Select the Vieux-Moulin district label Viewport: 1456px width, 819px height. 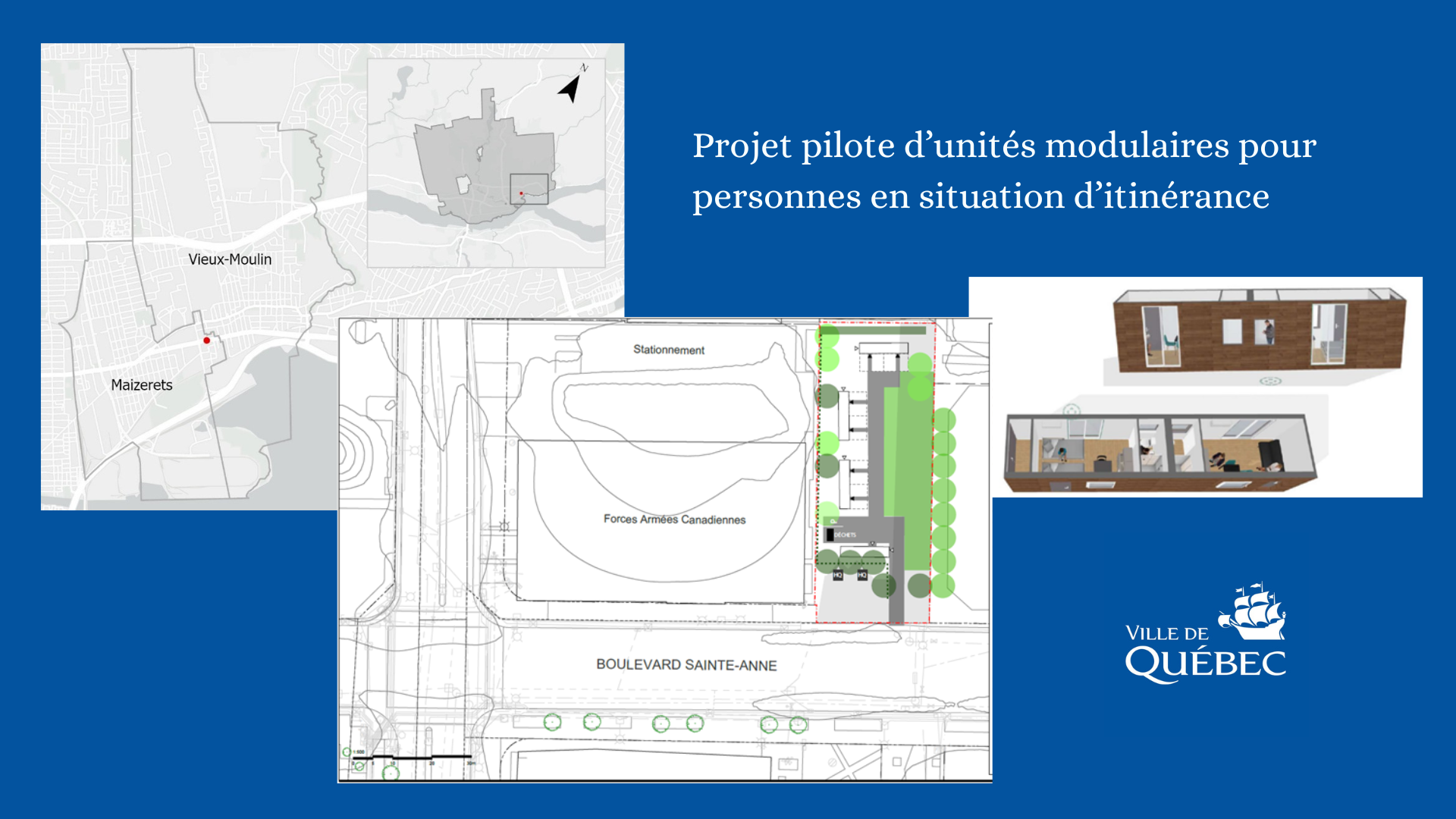pos(230,259)
